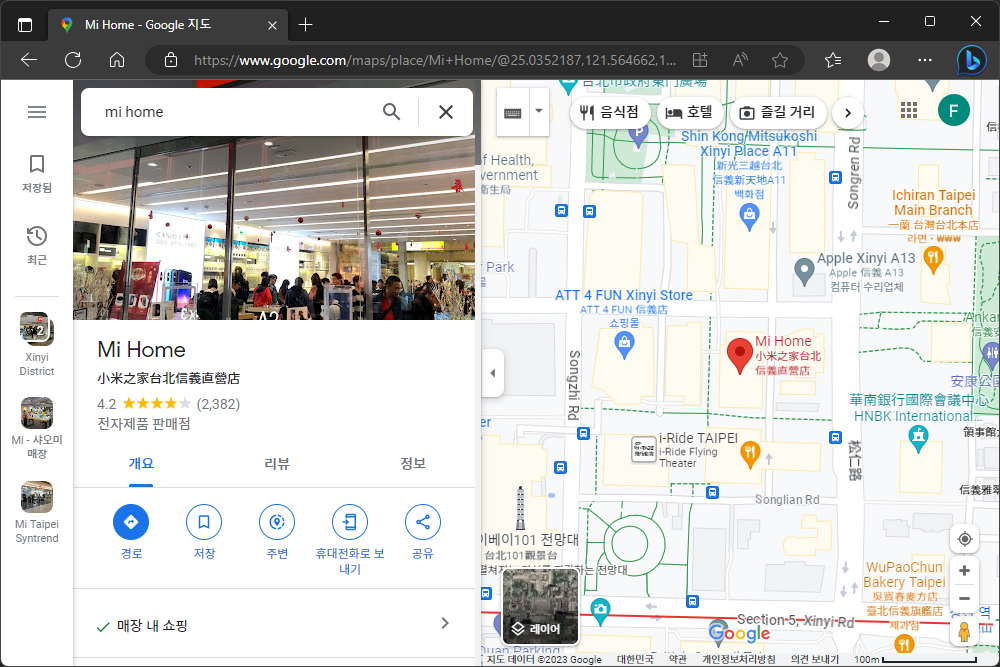Open the Bing chat sidebar icon

pos(971,61)
